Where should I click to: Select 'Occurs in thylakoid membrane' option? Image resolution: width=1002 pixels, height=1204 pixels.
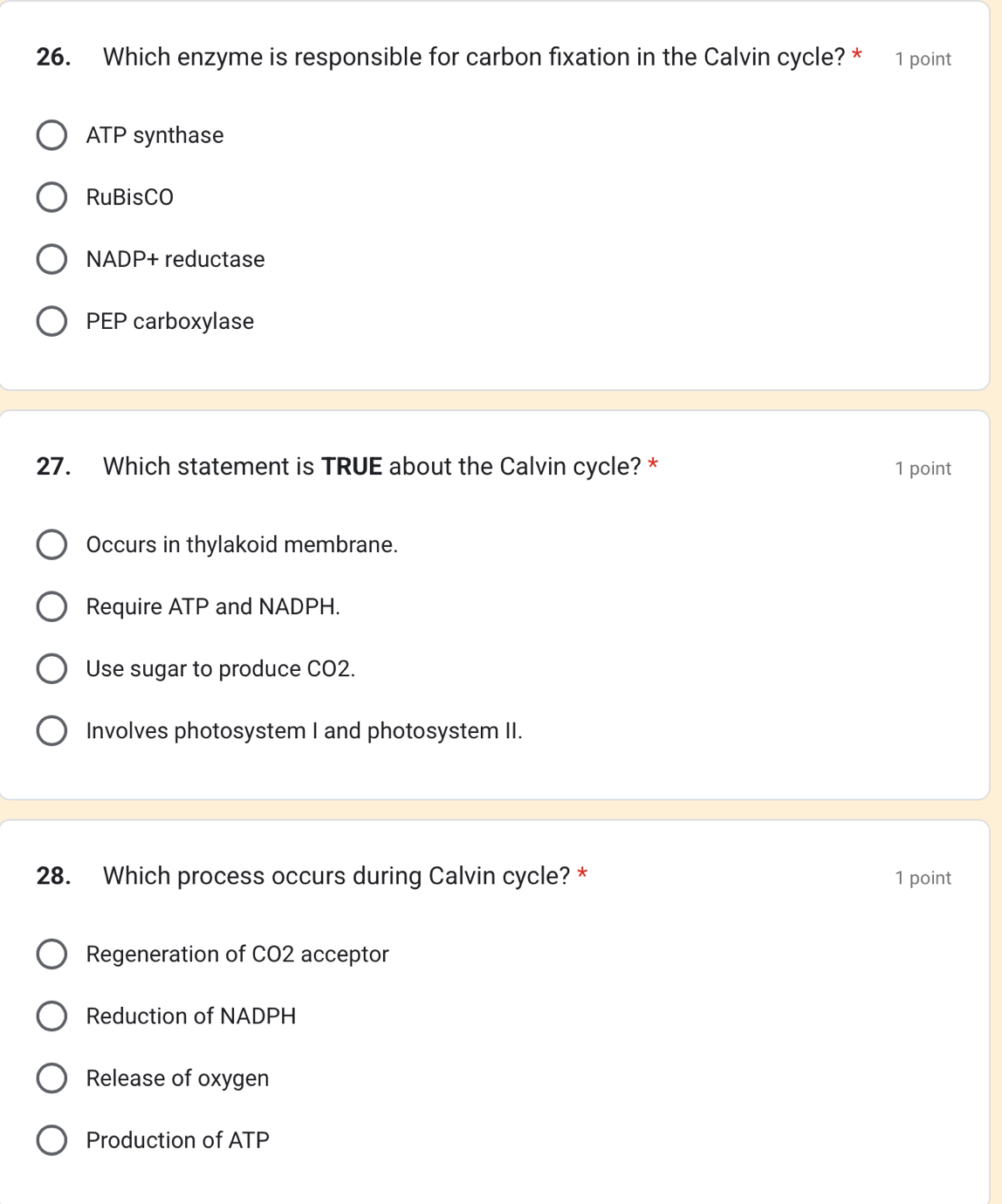51,544
